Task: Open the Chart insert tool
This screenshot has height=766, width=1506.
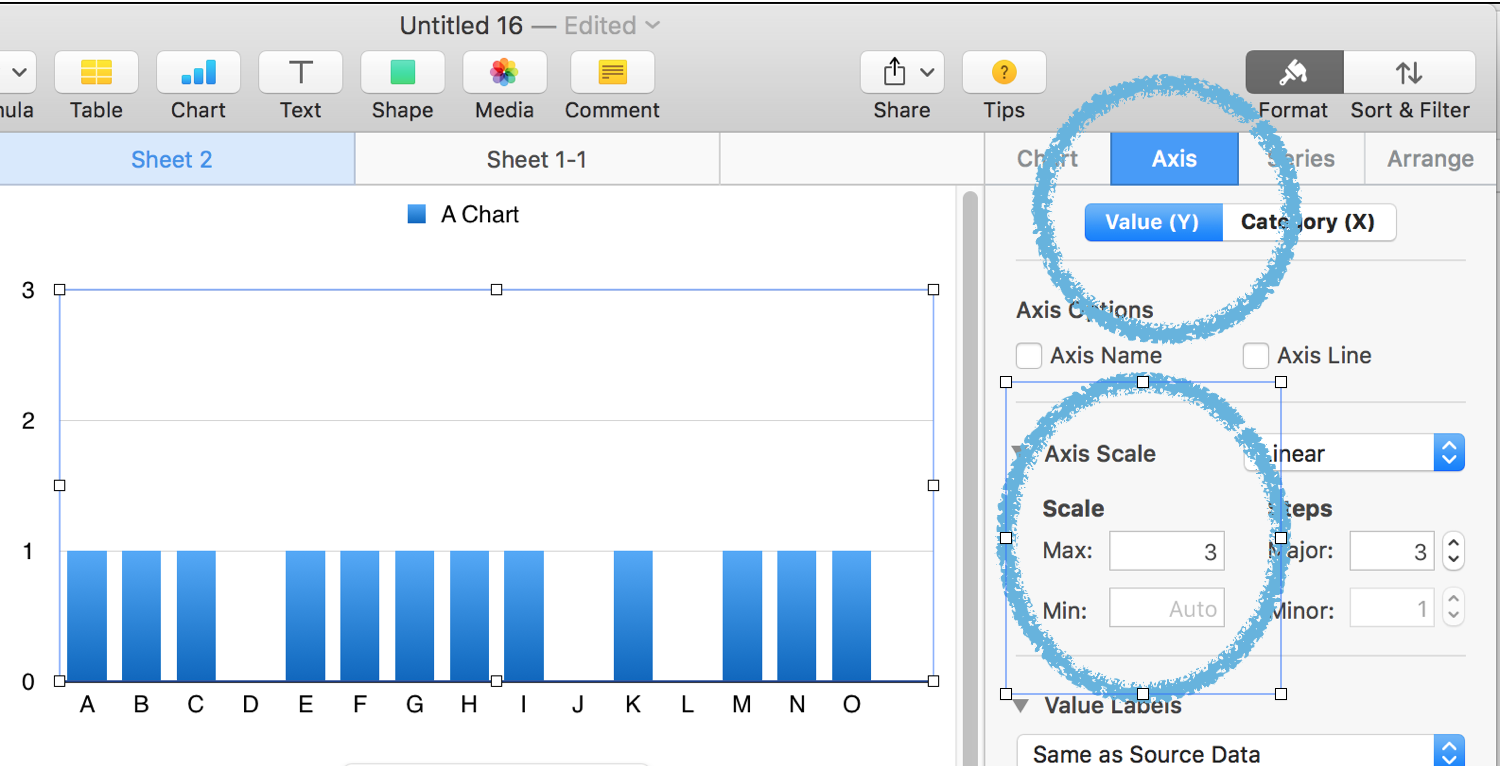Action: point(198,73)
